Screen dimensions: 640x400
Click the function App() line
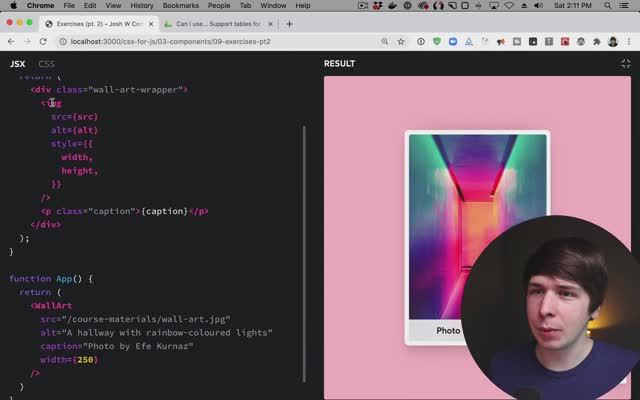(x=51, y=279)
